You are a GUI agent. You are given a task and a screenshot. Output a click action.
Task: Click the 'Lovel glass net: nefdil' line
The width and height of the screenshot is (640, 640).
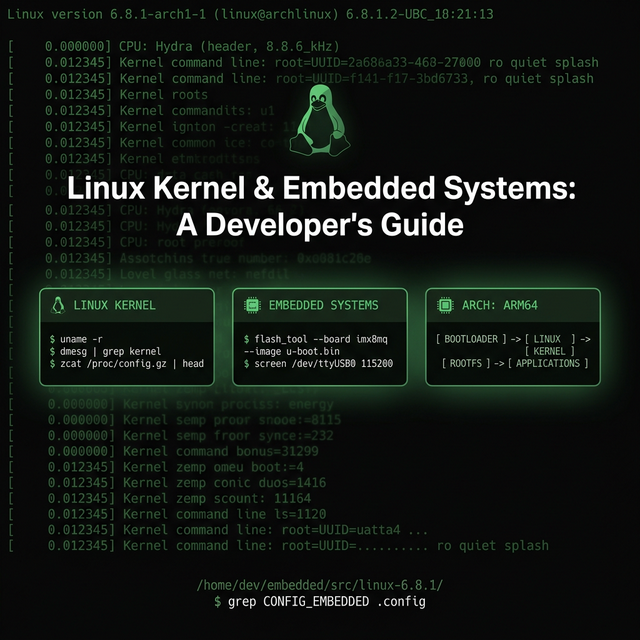[149, 274]
